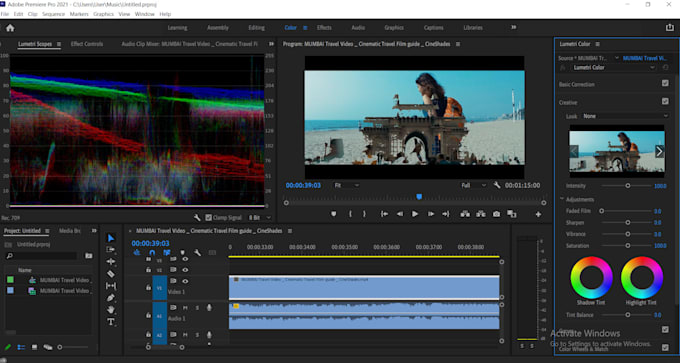The image size is (680, 363).
Task: Select the Track Select Forward tool
Action: tap(111, 250)
